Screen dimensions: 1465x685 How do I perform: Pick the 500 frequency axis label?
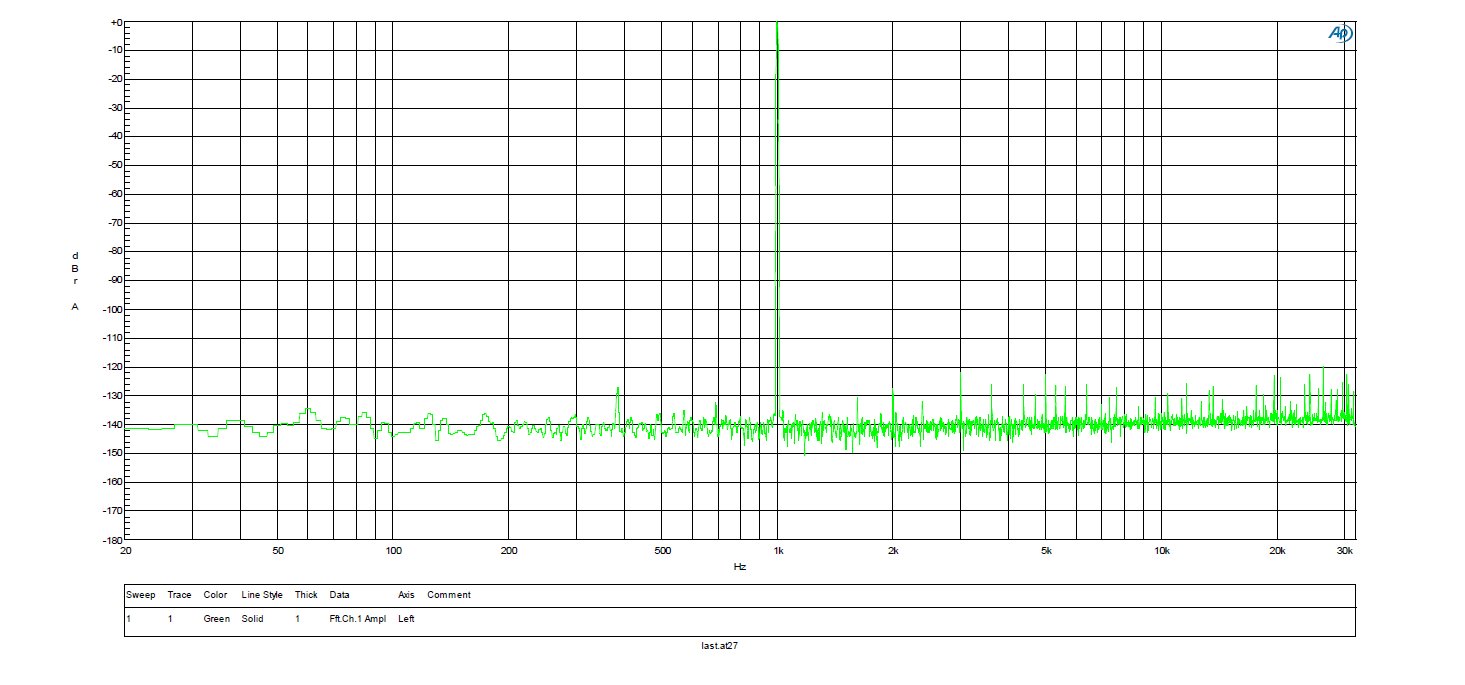click(661, 551)
